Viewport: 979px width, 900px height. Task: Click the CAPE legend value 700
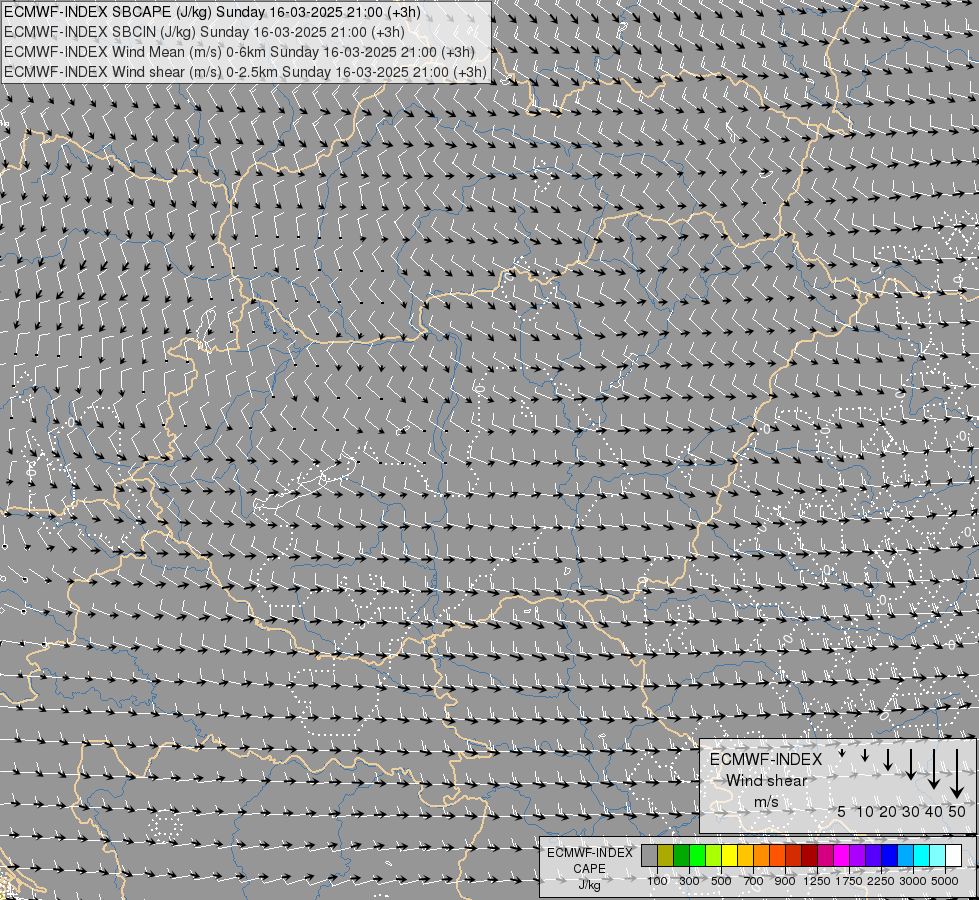click(754, 881)
